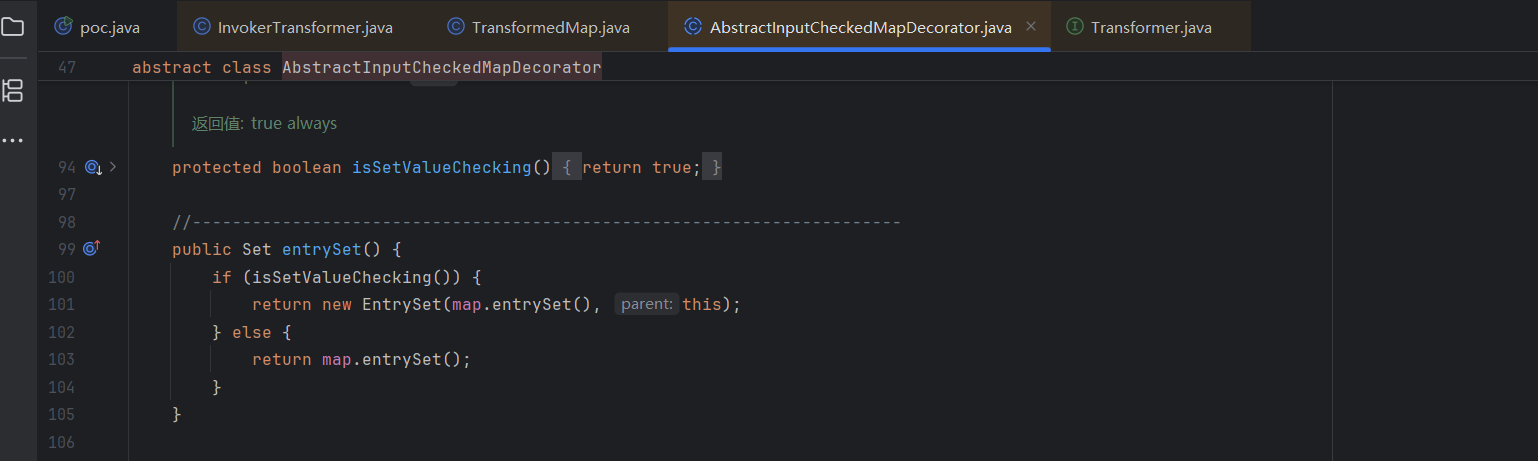Click the class icon on InvokerTransformer.java tab
Viewport: 1538px width, 461px height.
[202, 27]
